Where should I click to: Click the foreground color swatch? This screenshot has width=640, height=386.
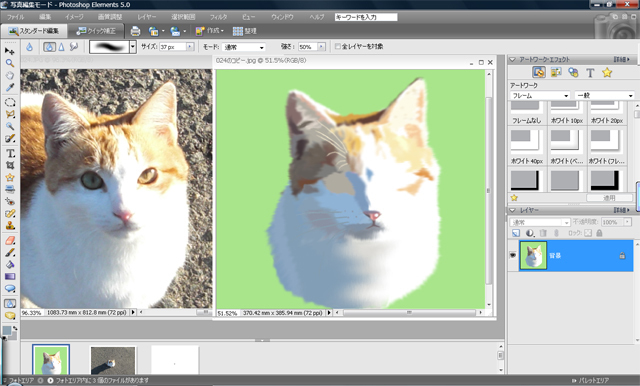click(x=7, y=331)
